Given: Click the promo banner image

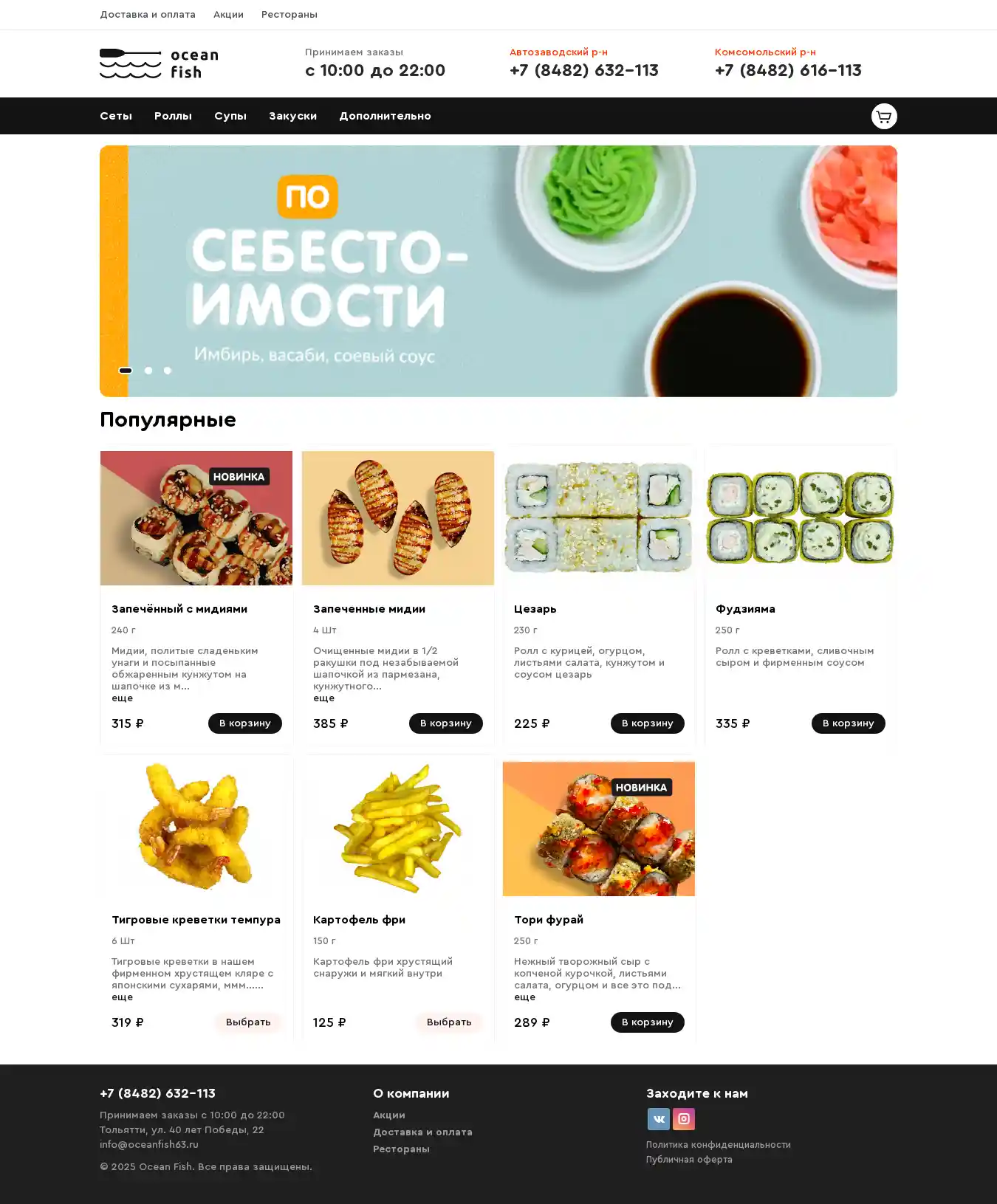Looking at the screenshot, I should 498,271.
